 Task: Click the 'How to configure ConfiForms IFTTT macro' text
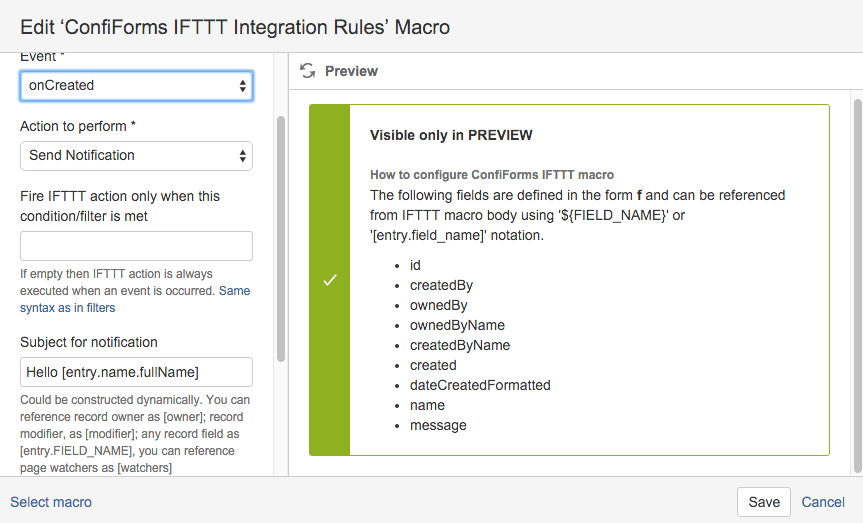click(492, 175)
